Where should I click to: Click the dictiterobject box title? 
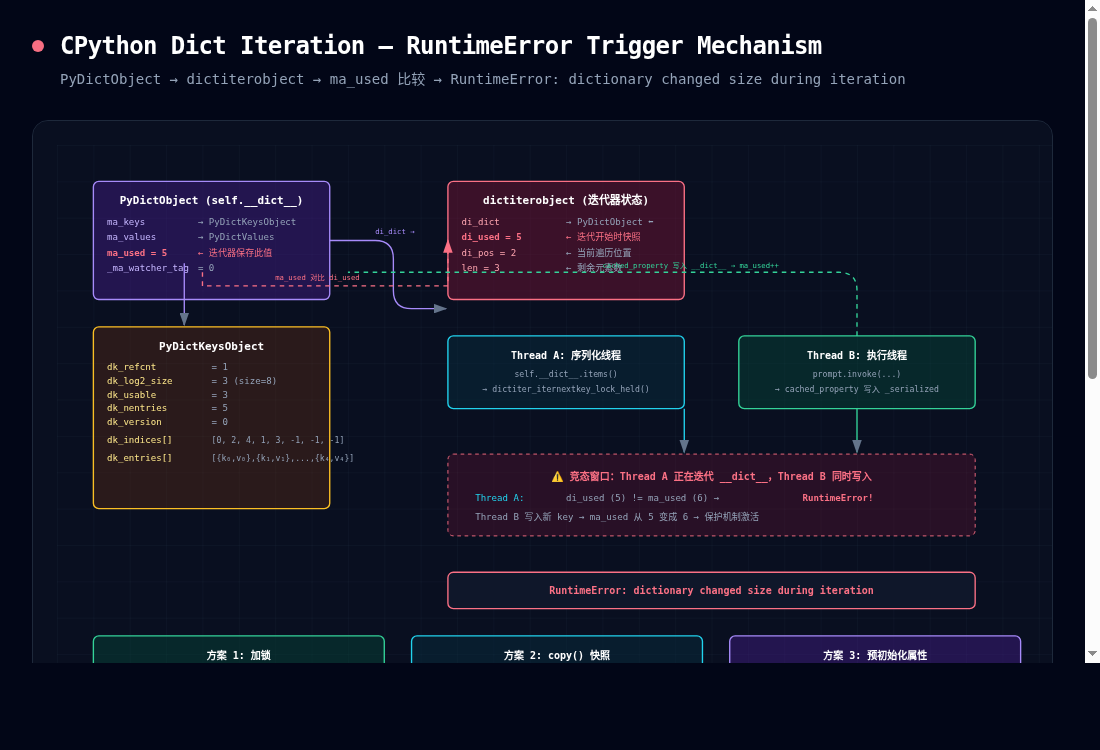tap(565, 200)
